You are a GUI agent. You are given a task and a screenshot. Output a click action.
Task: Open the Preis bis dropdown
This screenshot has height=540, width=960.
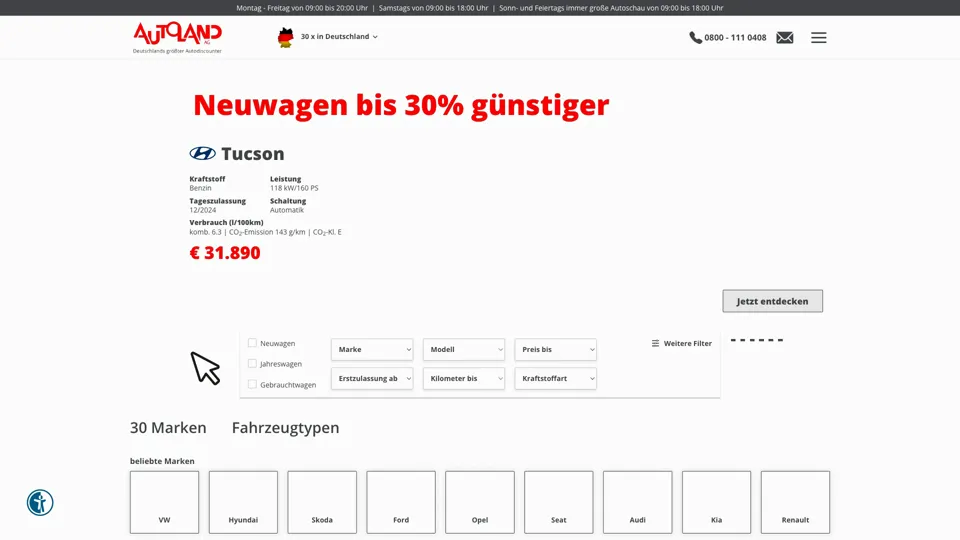click(x=556, y=350)
